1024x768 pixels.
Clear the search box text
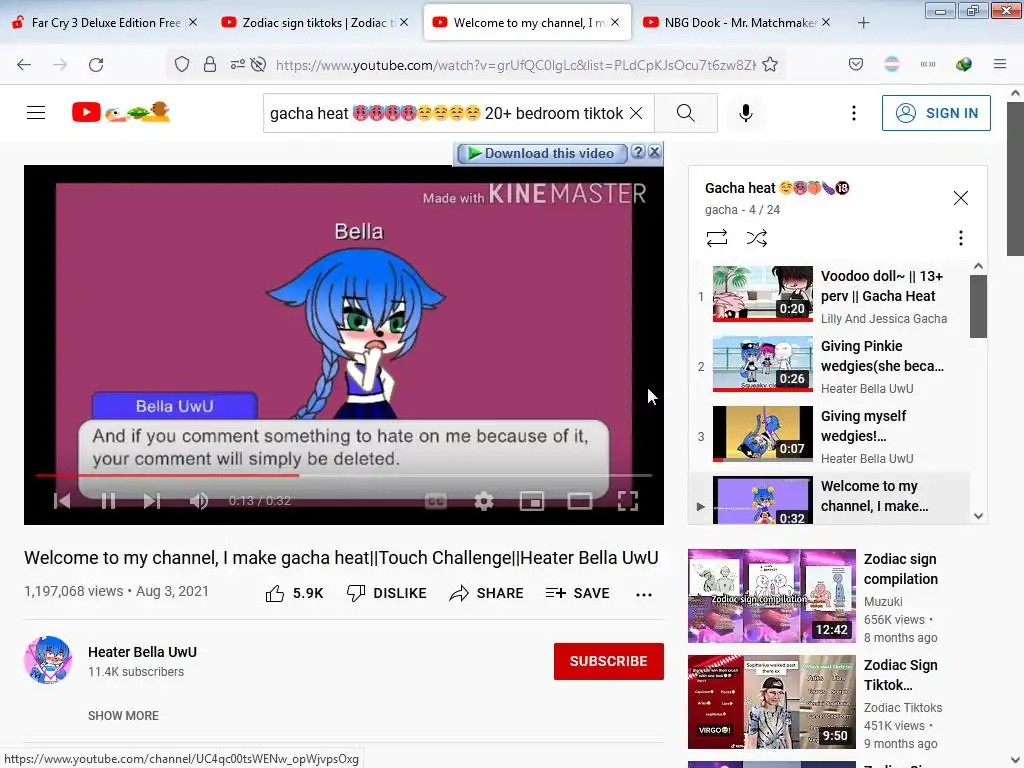(x=635, y=113)
